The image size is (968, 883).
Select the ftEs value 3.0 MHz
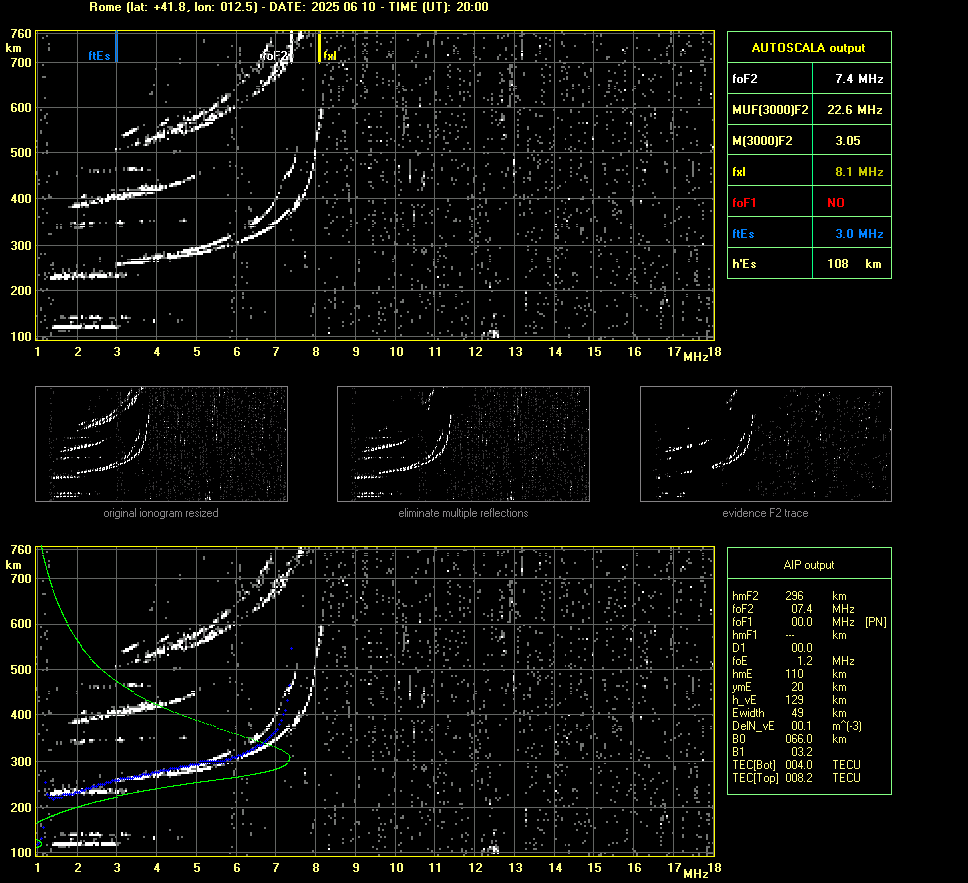point(859,233)
